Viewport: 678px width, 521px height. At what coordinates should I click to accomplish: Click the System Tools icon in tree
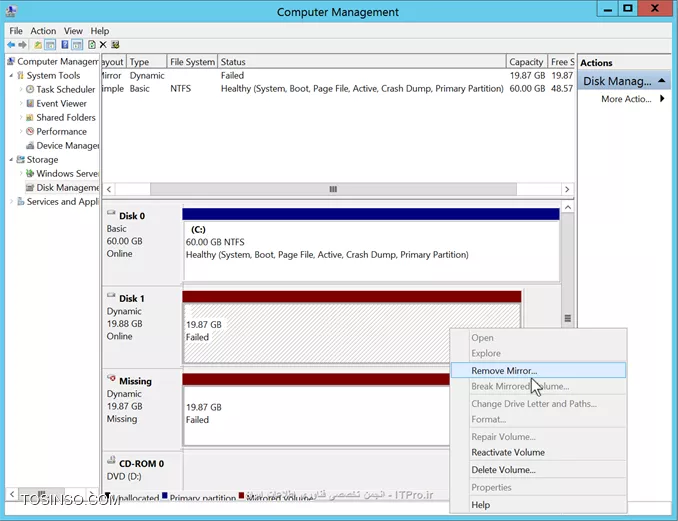(x=20, y=76)
